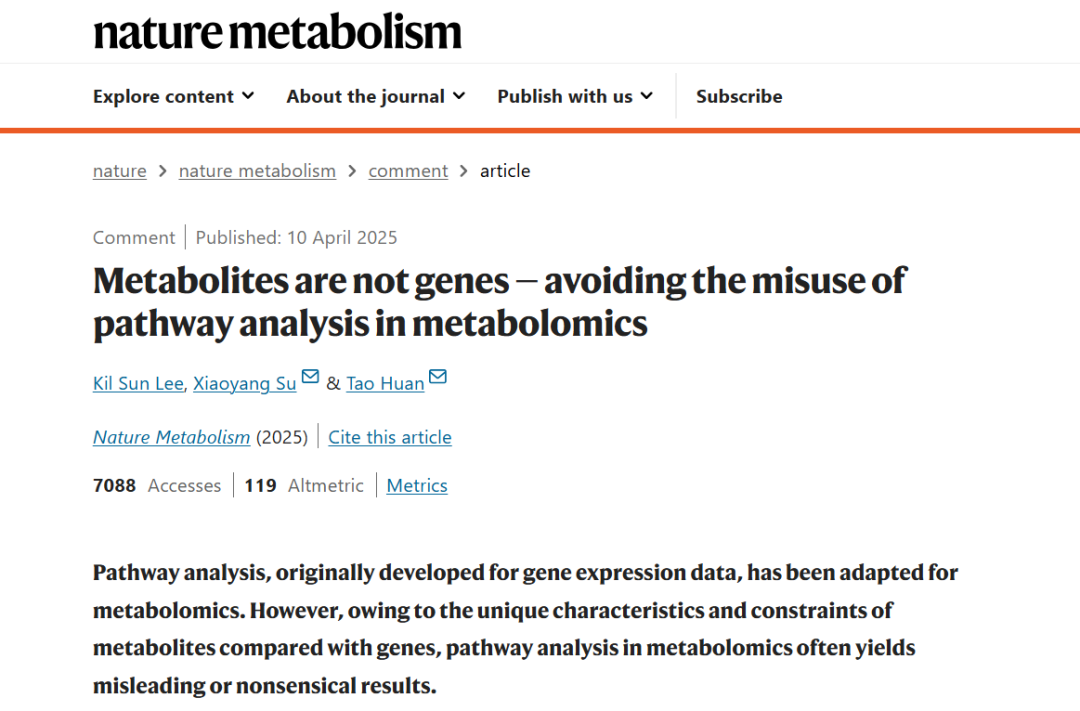Screen dimensions: 1080x711
Task: Expand the Explore content dropdown
Action: 173,96
